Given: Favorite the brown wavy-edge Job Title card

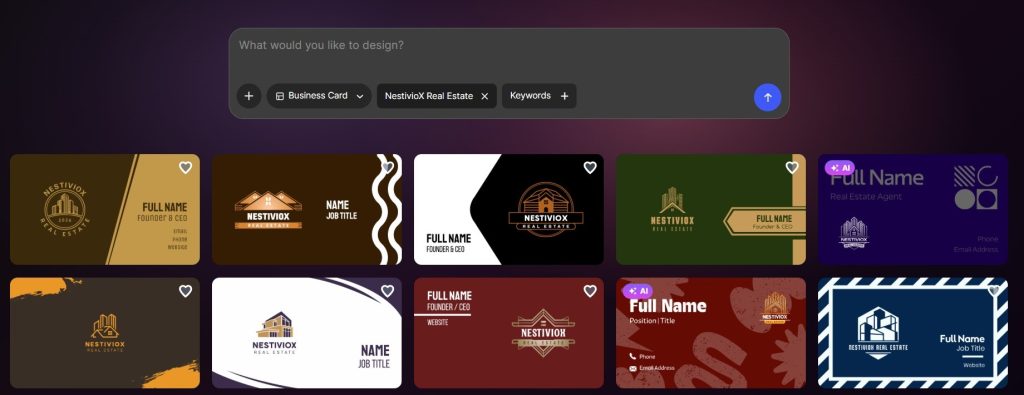Looking at the screenshot, I should tap(388, 168).
